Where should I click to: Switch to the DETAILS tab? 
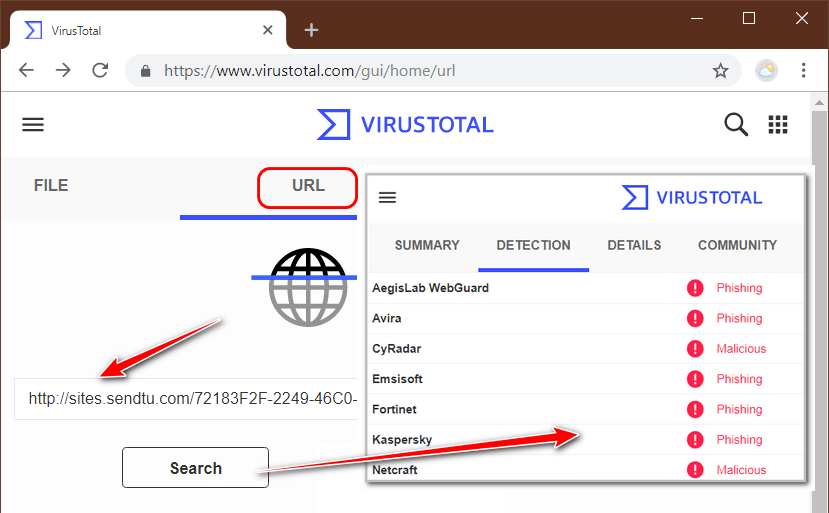pos(634,245)
